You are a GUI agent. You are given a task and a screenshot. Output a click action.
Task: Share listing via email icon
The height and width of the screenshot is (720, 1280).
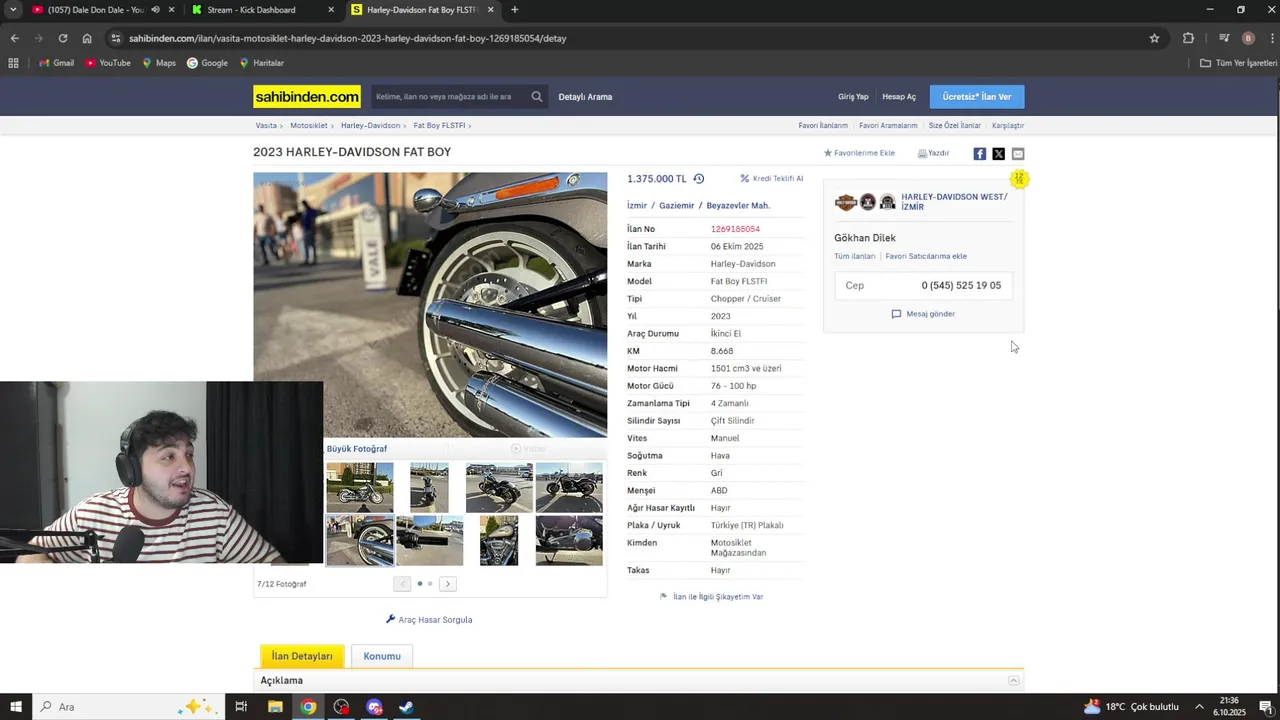coord(1018,154)
